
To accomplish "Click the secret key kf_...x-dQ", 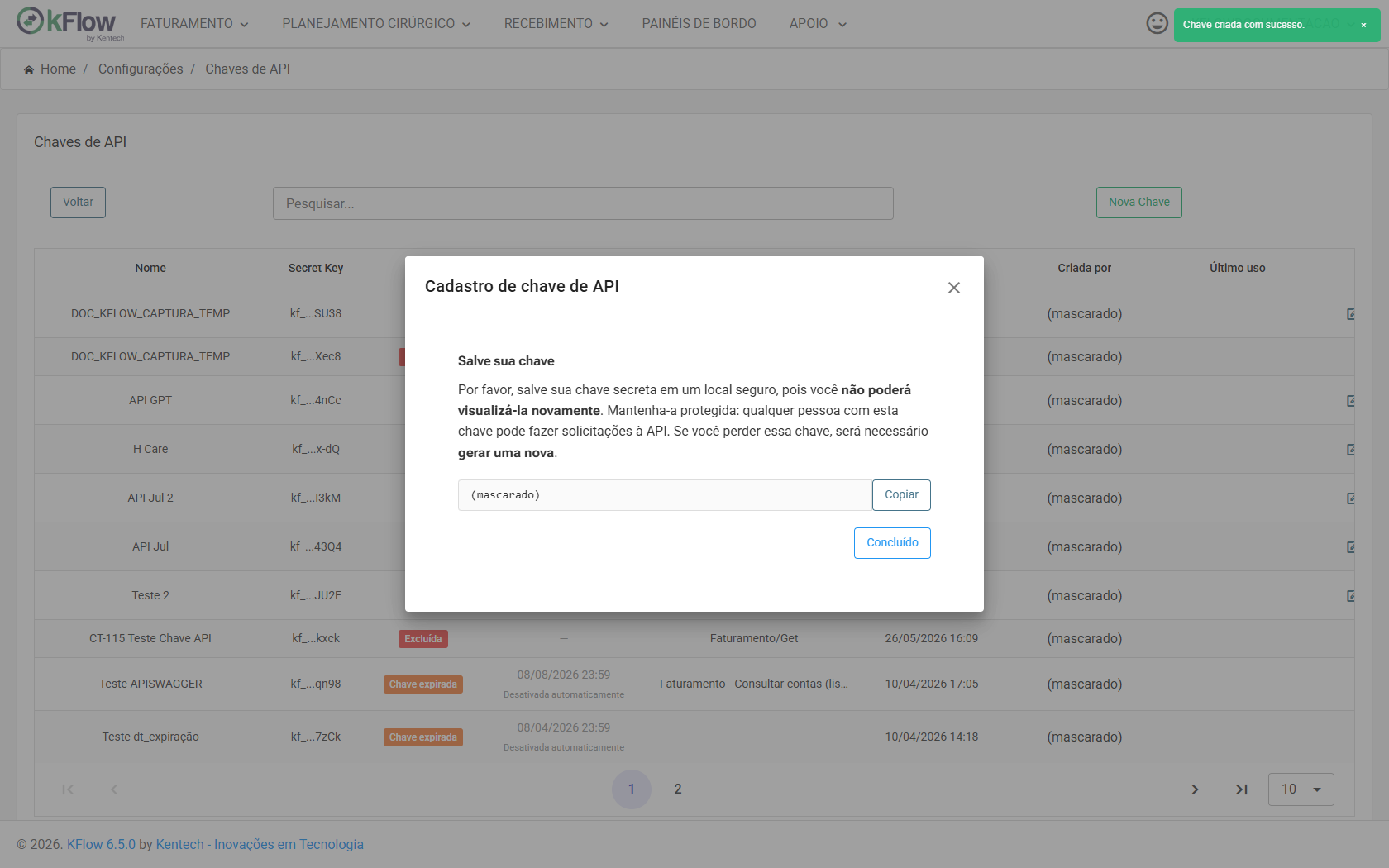I will click(x=316, y=450).
